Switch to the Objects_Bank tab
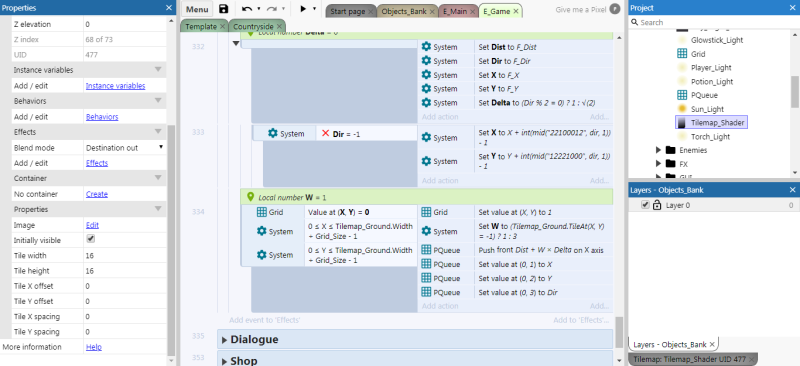800x366 pixels. pos(403,11)
